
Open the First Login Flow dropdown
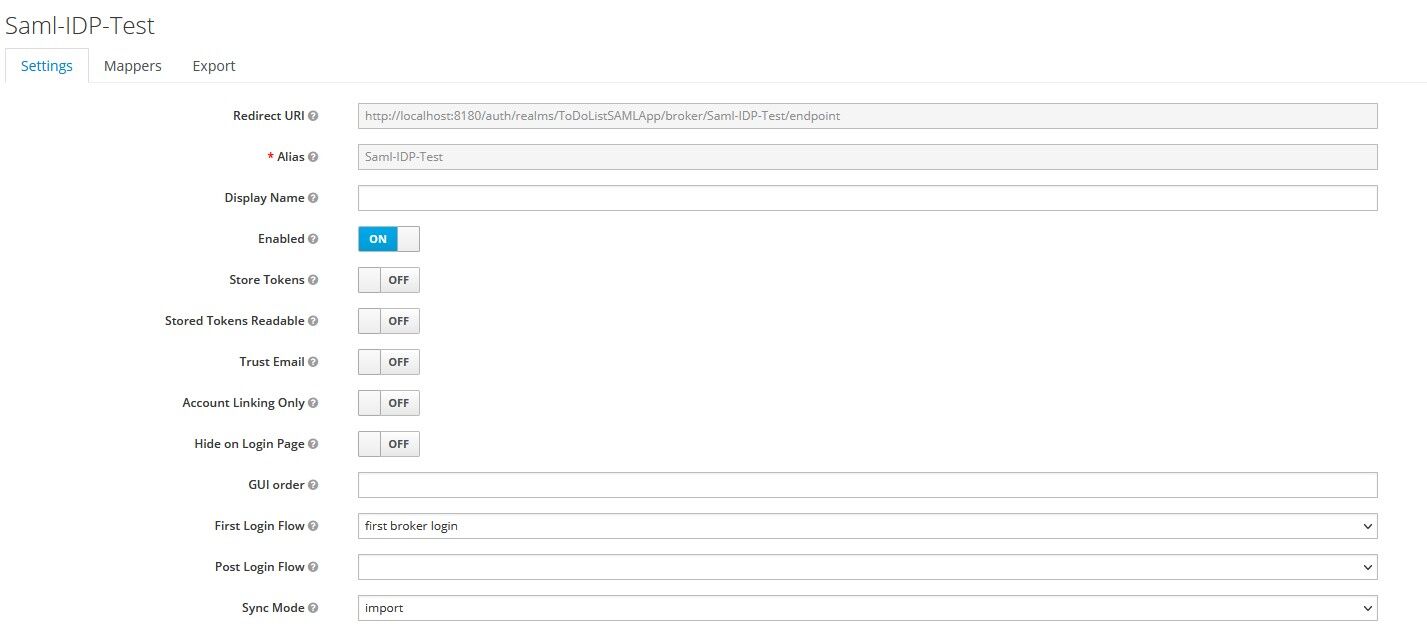tap(866, 526)
